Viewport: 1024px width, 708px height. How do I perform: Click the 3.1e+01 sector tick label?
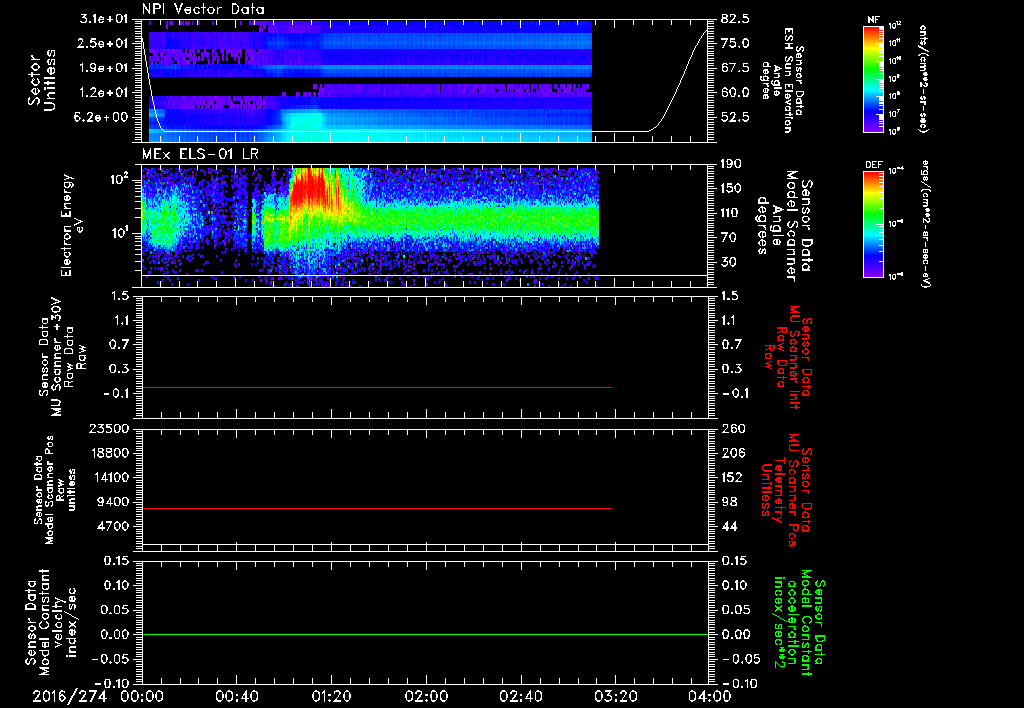103,19
